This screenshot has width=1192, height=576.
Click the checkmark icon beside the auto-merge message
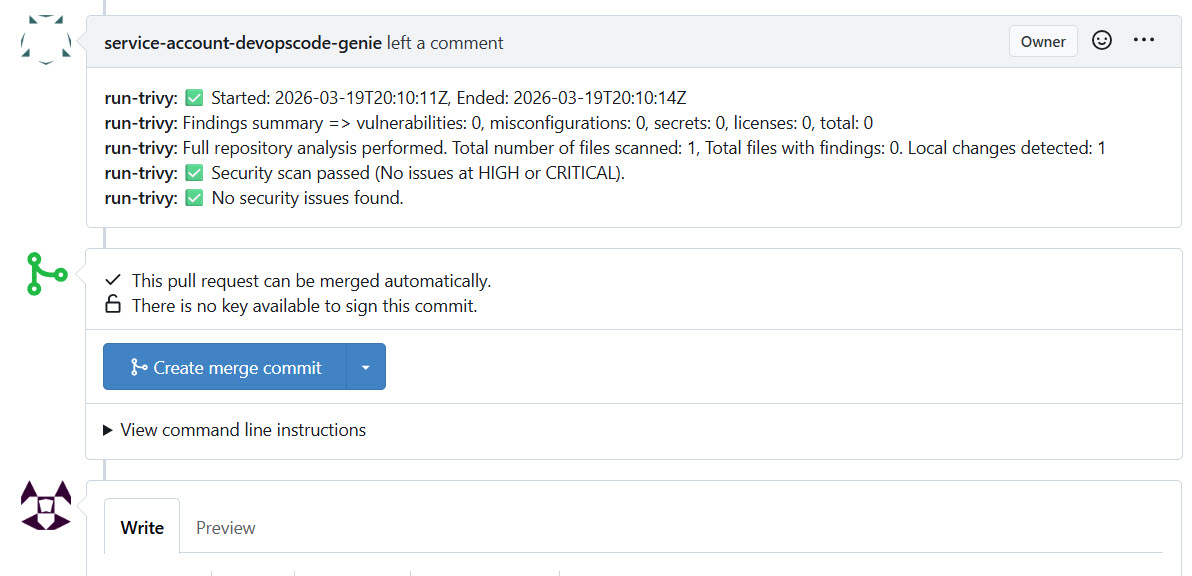coord(113,281)
